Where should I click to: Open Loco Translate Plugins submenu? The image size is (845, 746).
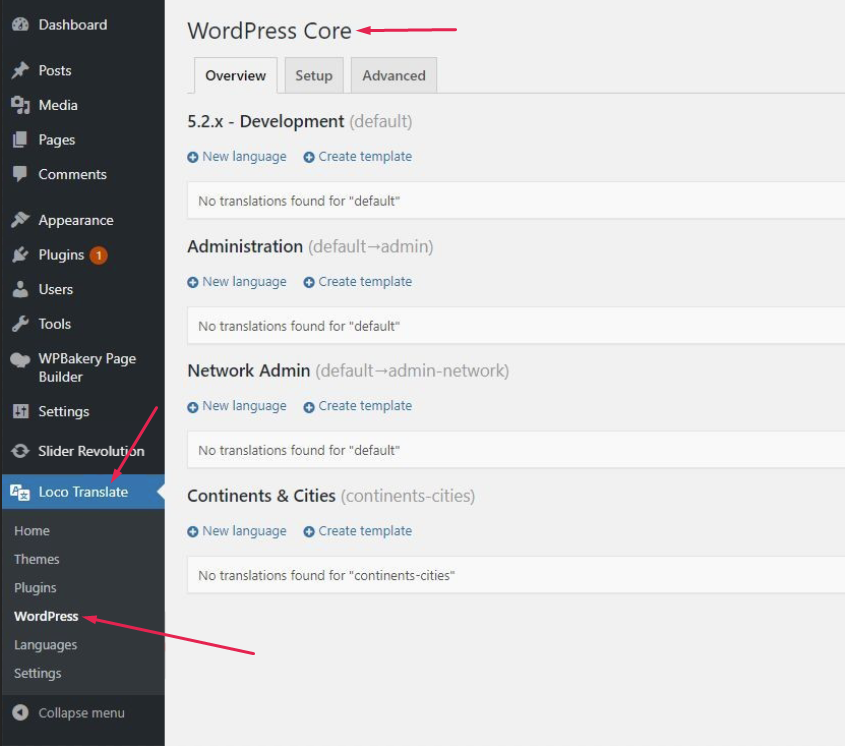[x=35, y=588]
